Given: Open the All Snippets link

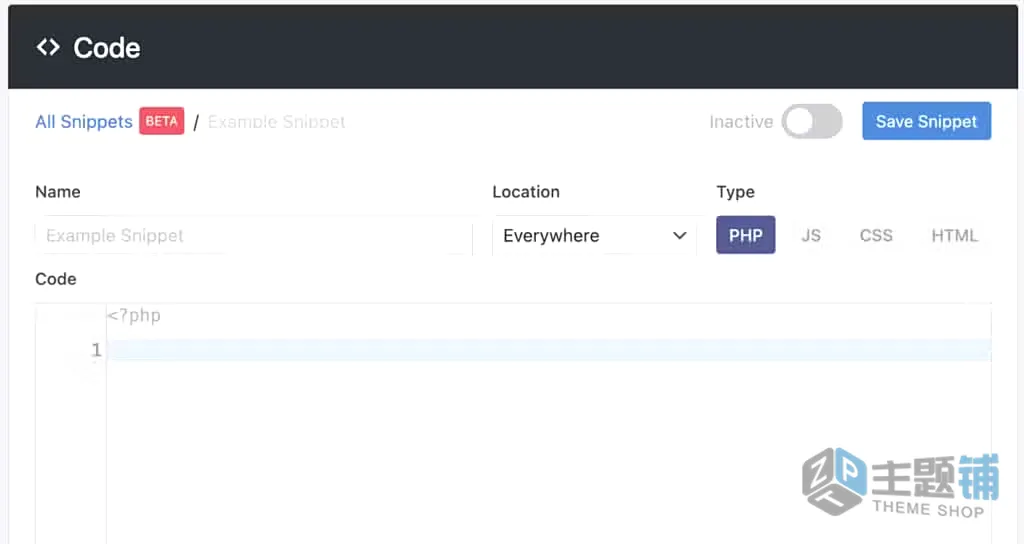Looking at the screenshot, I should 84,121.
